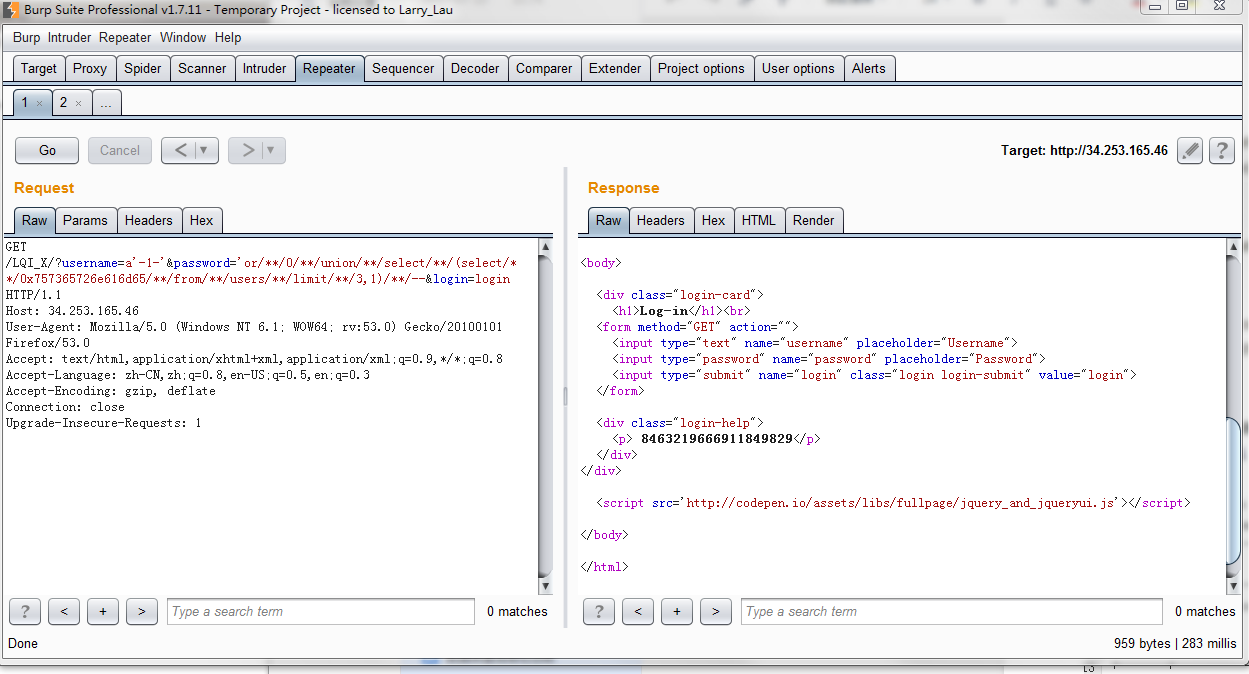The width and height of the screenshot is (1249, 674).
Task: Go forward in request history
Action: pos(247,150)
